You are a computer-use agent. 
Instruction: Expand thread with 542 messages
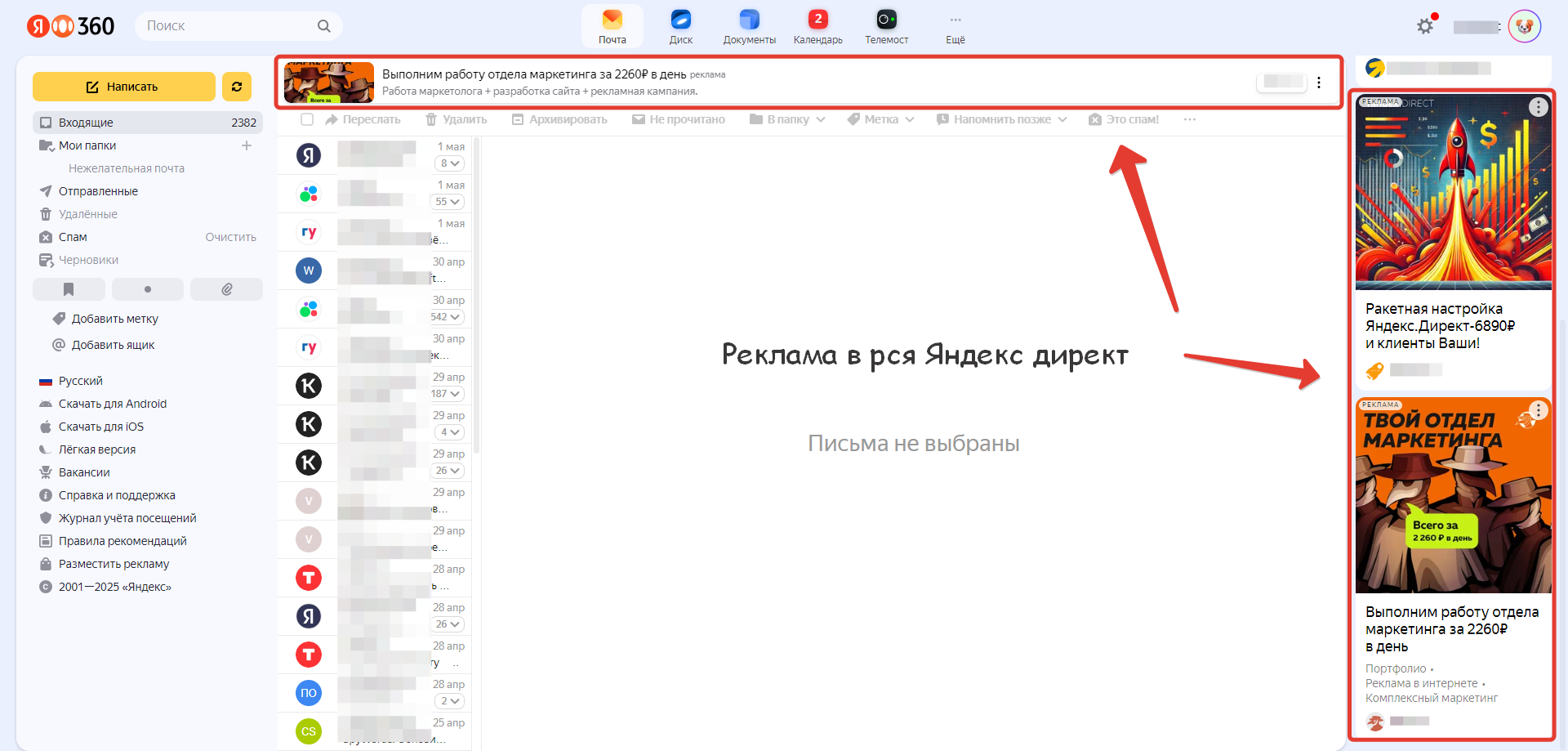[x=447, y=317]
